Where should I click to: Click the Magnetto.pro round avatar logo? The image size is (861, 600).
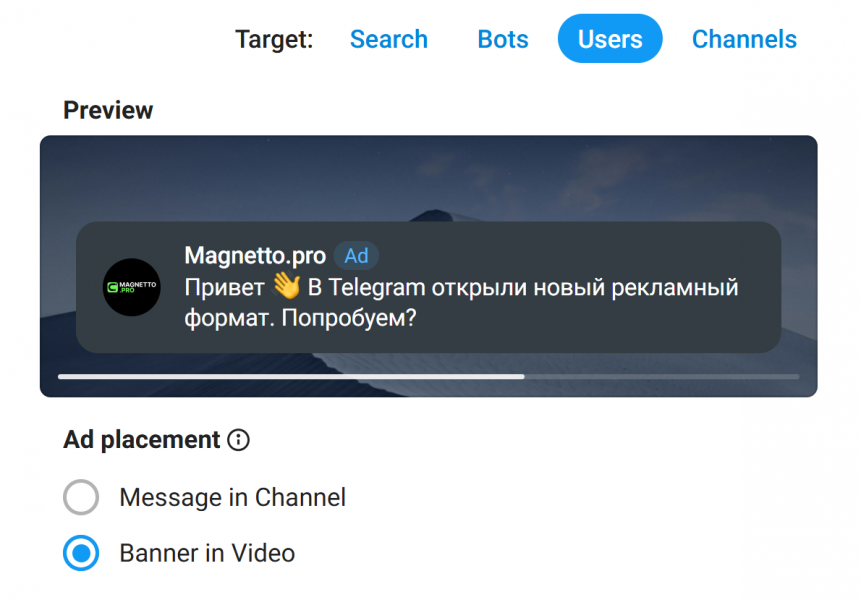tap(132, 287)
